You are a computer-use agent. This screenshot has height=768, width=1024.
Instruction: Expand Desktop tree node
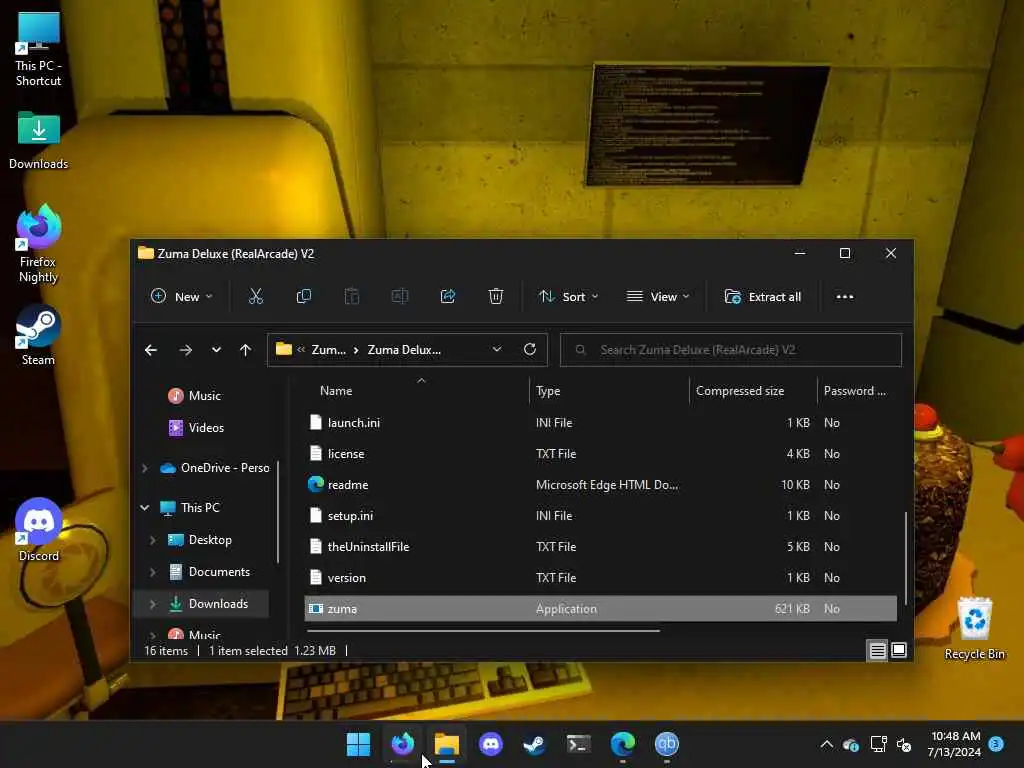(153, 540)
